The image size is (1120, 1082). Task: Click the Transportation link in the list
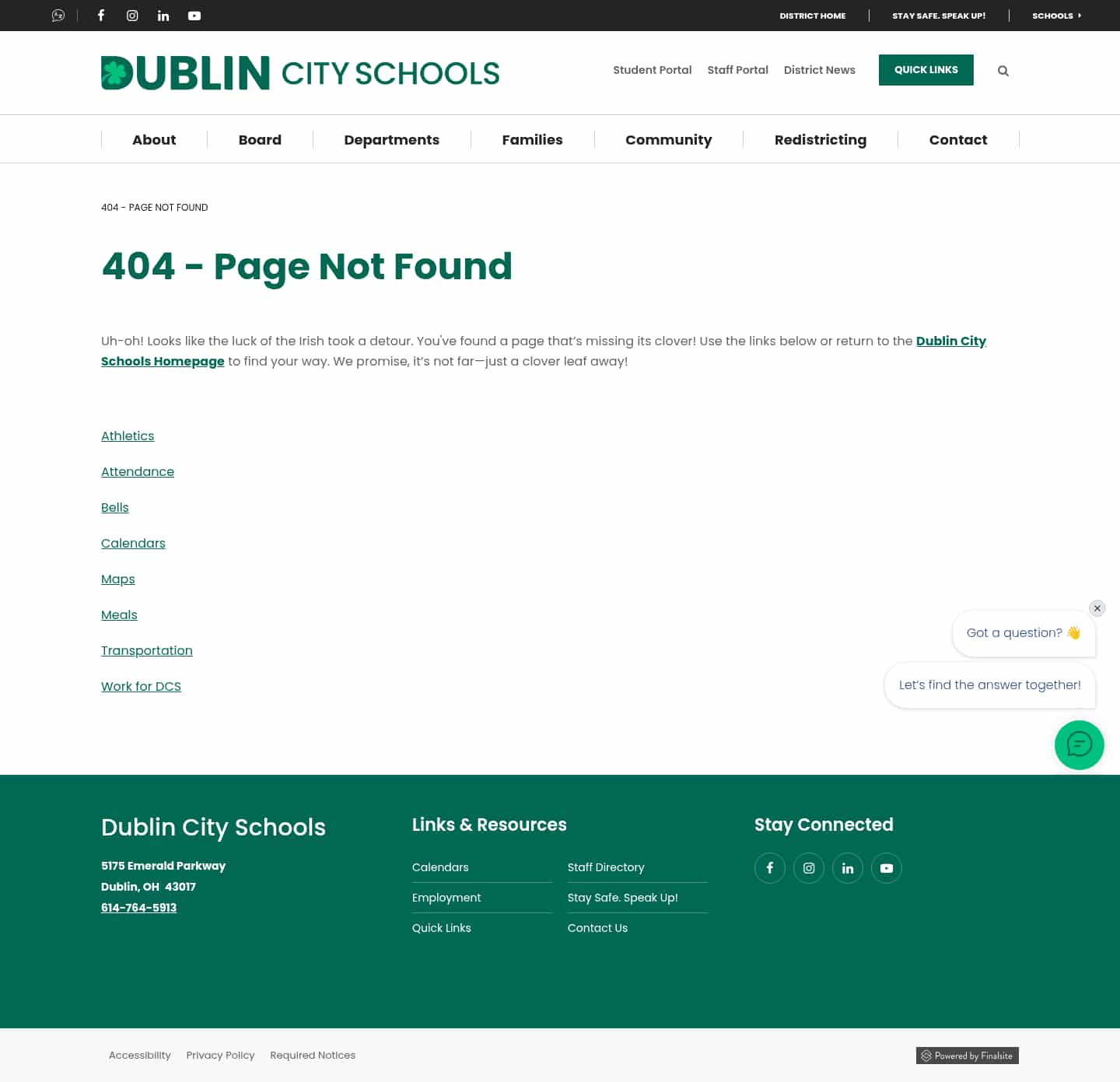click(x=146, y=650)
